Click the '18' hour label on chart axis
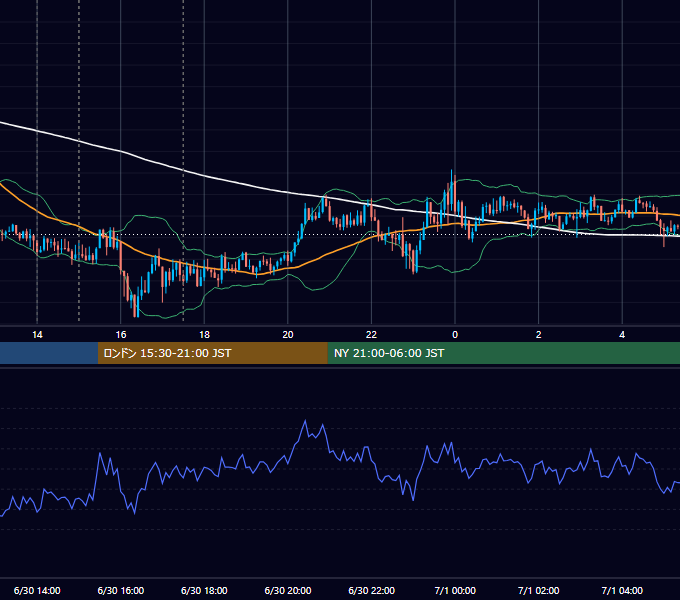The width and height of the screenshot is (680, 600). tap(204, 335)
